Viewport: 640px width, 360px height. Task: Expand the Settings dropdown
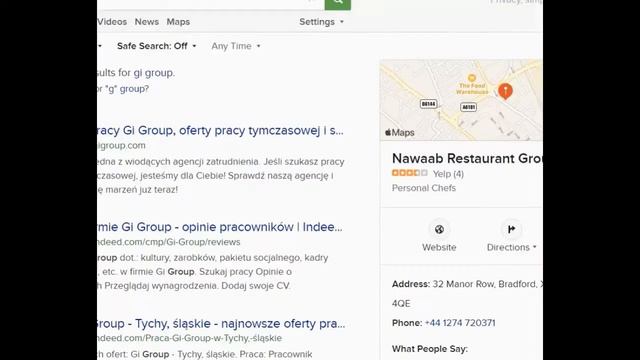coord(321,22)
